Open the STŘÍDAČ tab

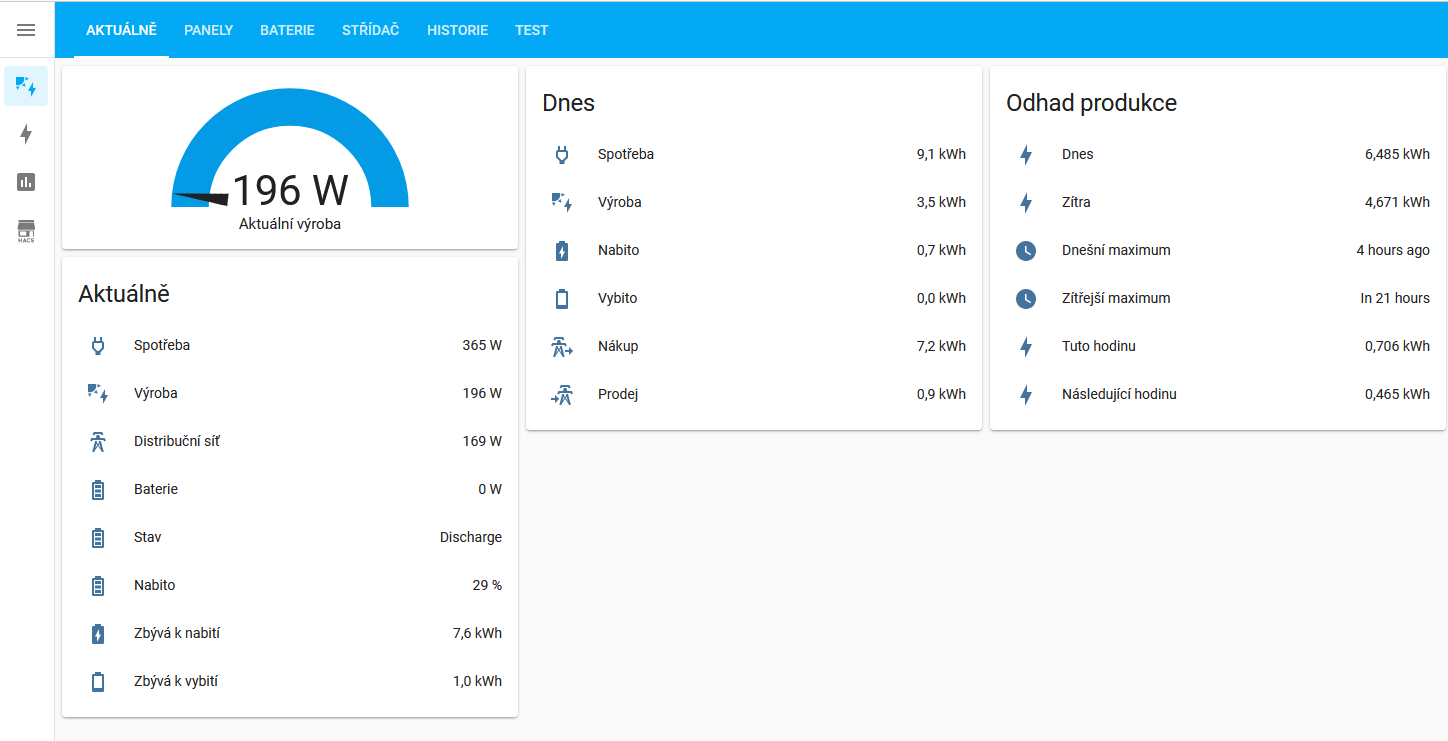coord(370,30)
